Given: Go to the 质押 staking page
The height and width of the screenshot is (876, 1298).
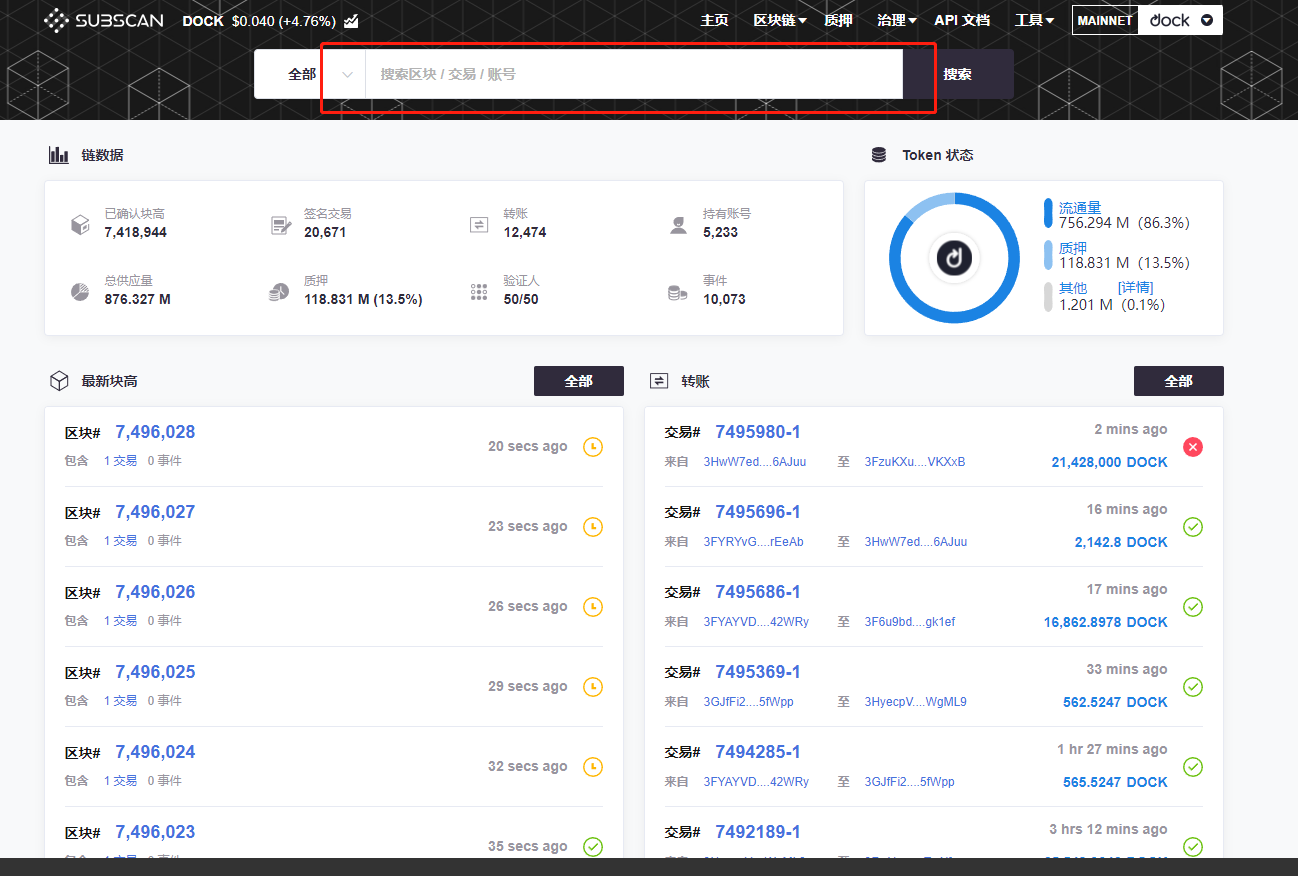Looking at the screenshot, I should point(838,20).
